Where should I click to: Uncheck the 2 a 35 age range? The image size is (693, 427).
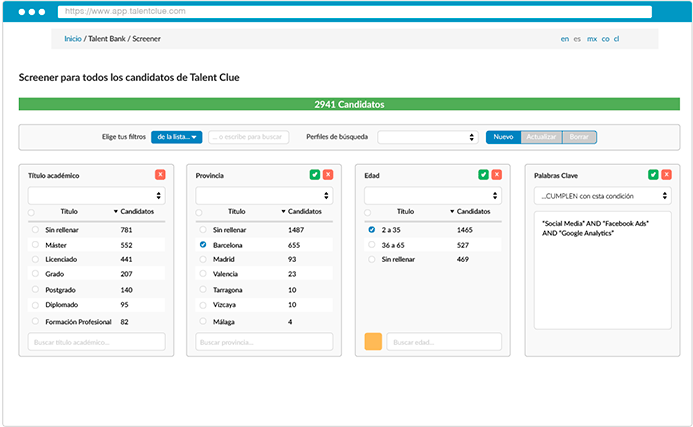372,230
